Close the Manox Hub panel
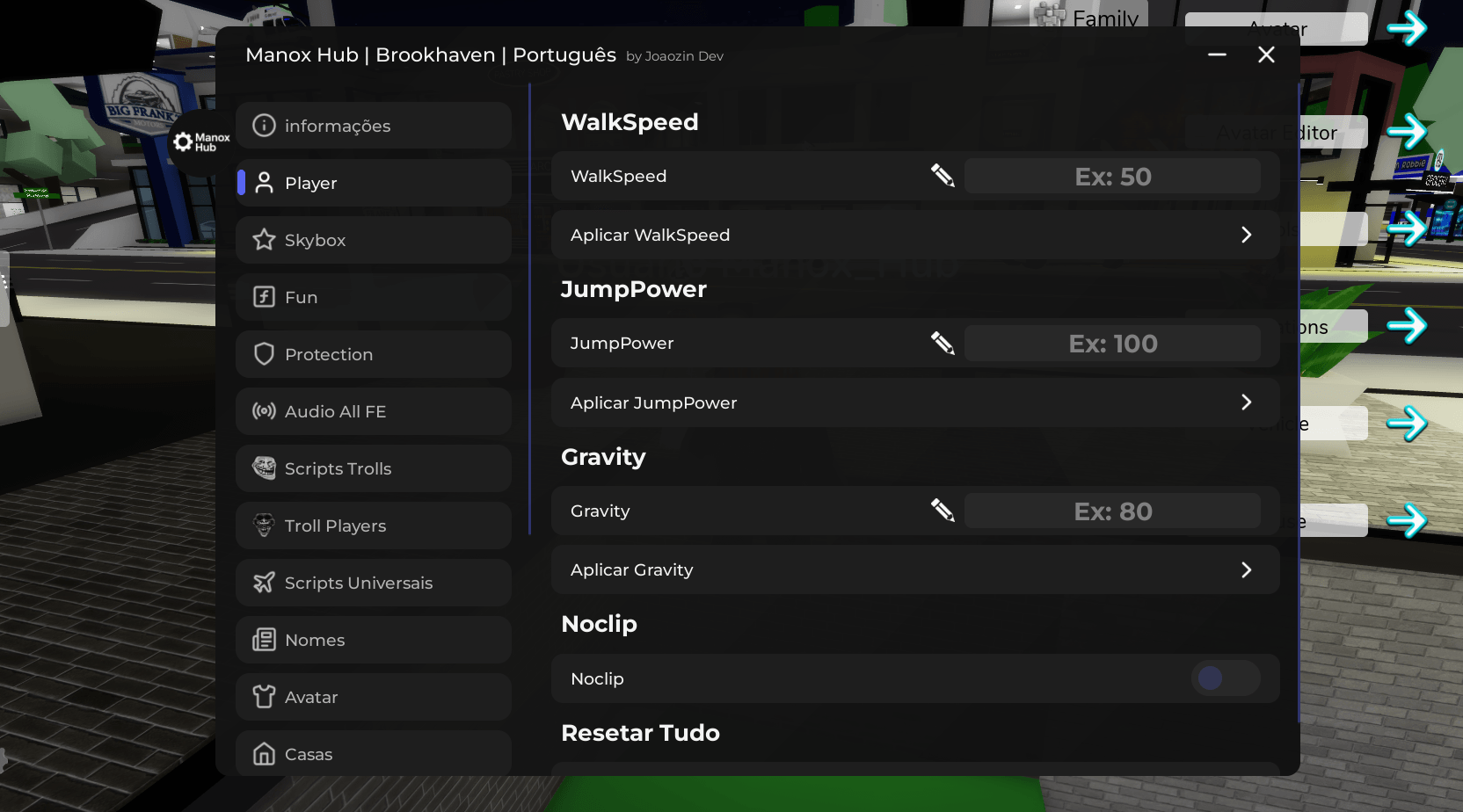 coord(1266,54)
